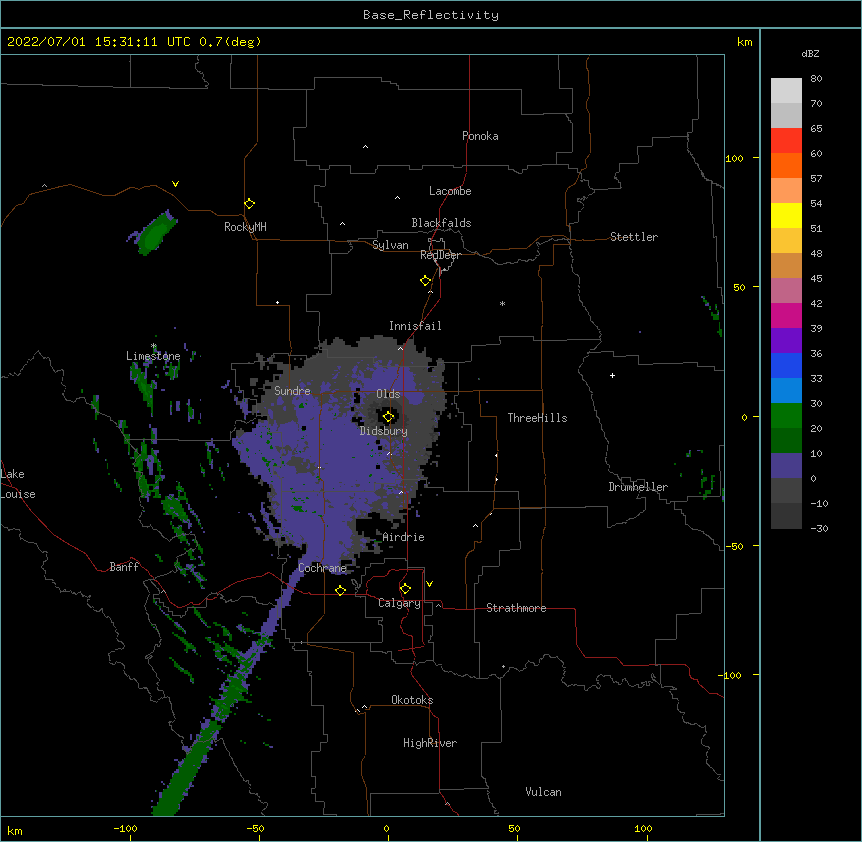Click the Stettler city label
862x842 pixels.
point(634,237)
